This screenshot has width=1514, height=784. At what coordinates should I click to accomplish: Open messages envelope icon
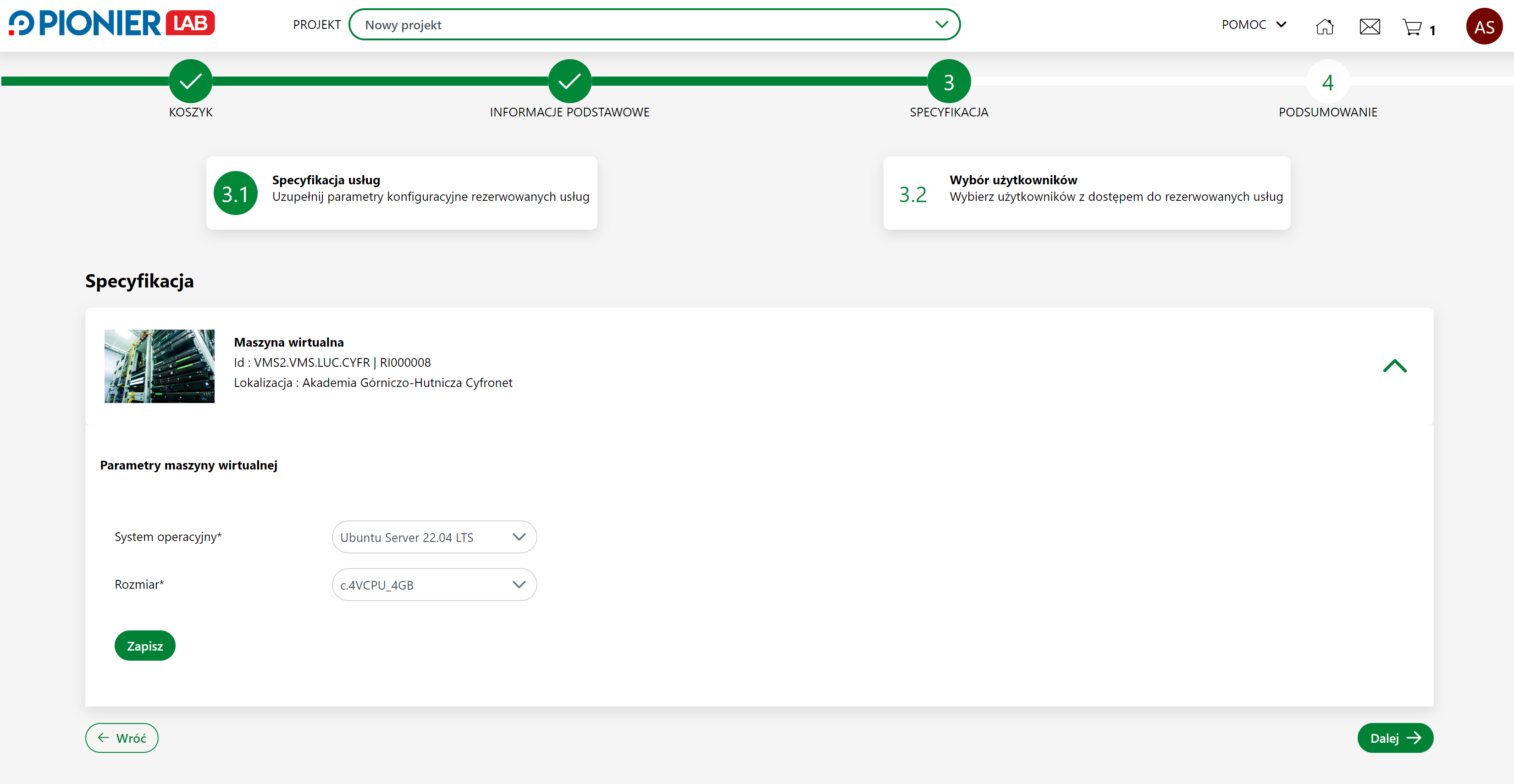click(x=1370, y=27)
